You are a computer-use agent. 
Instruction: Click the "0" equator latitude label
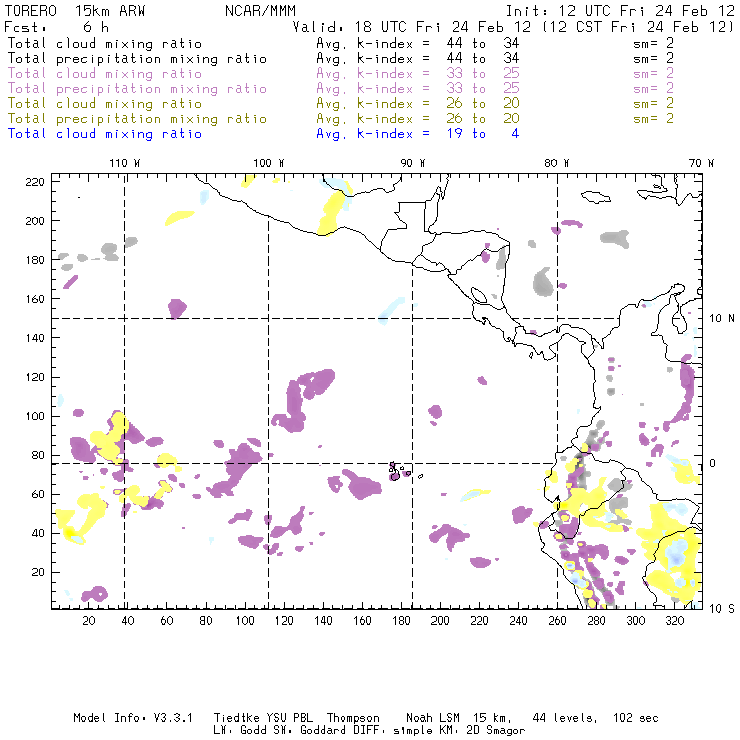pyautogui.click(x=713, y=463)
